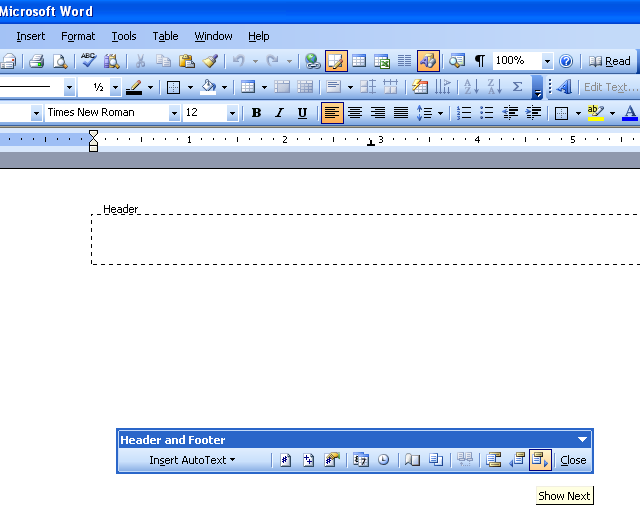The width and height of the screenshot is (640, 529).
Task: Open the Tools menu
Action: [x=124, y=36]
